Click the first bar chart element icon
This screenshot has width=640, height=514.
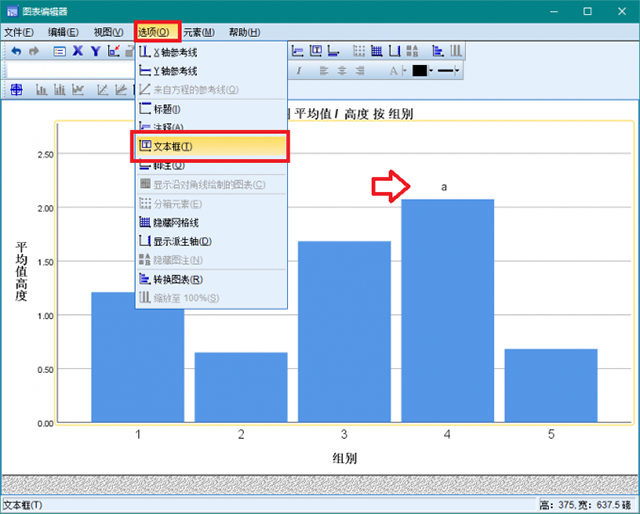42,89
